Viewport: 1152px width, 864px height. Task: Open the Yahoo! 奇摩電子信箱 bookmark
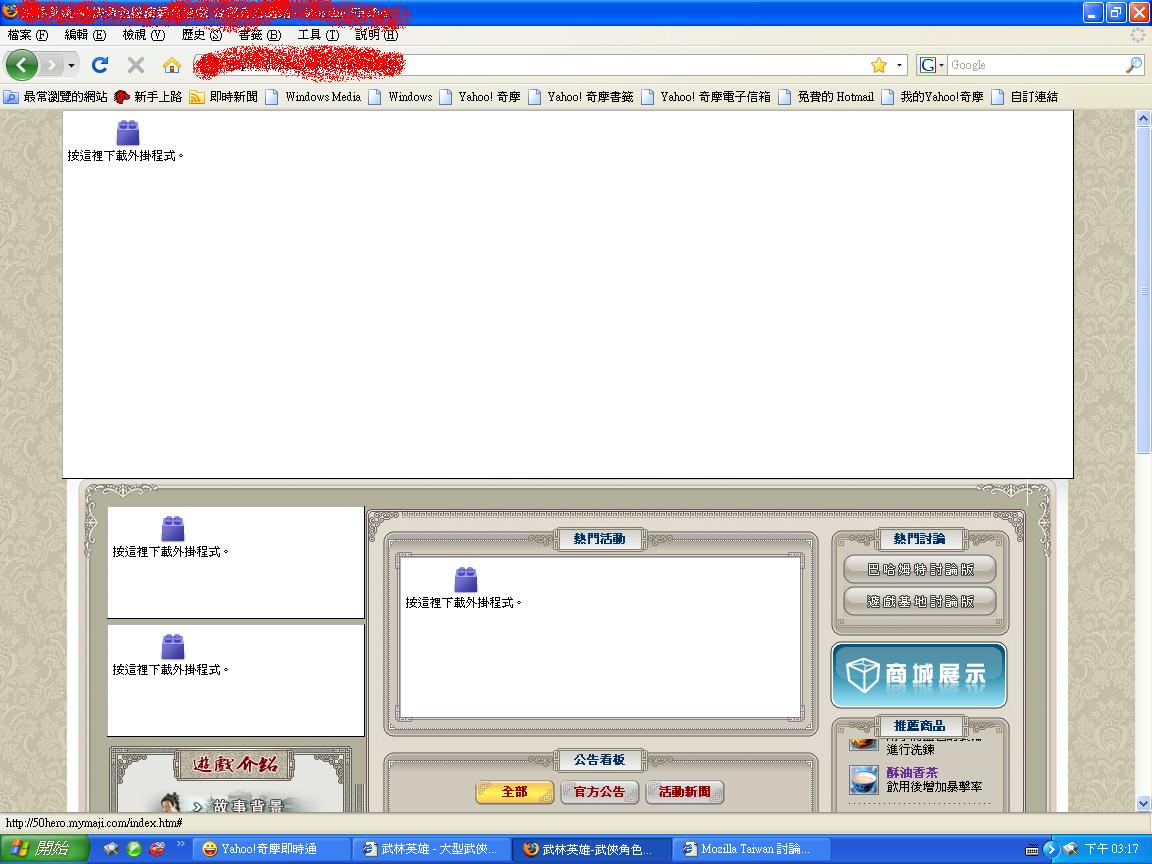point(706,97)
